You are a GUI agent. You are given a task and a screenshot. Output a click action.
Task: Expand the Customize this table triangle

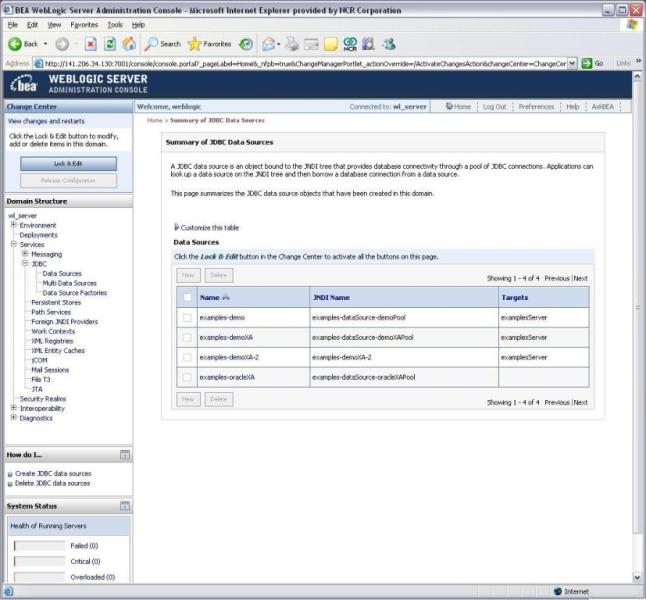pos(176,227)
